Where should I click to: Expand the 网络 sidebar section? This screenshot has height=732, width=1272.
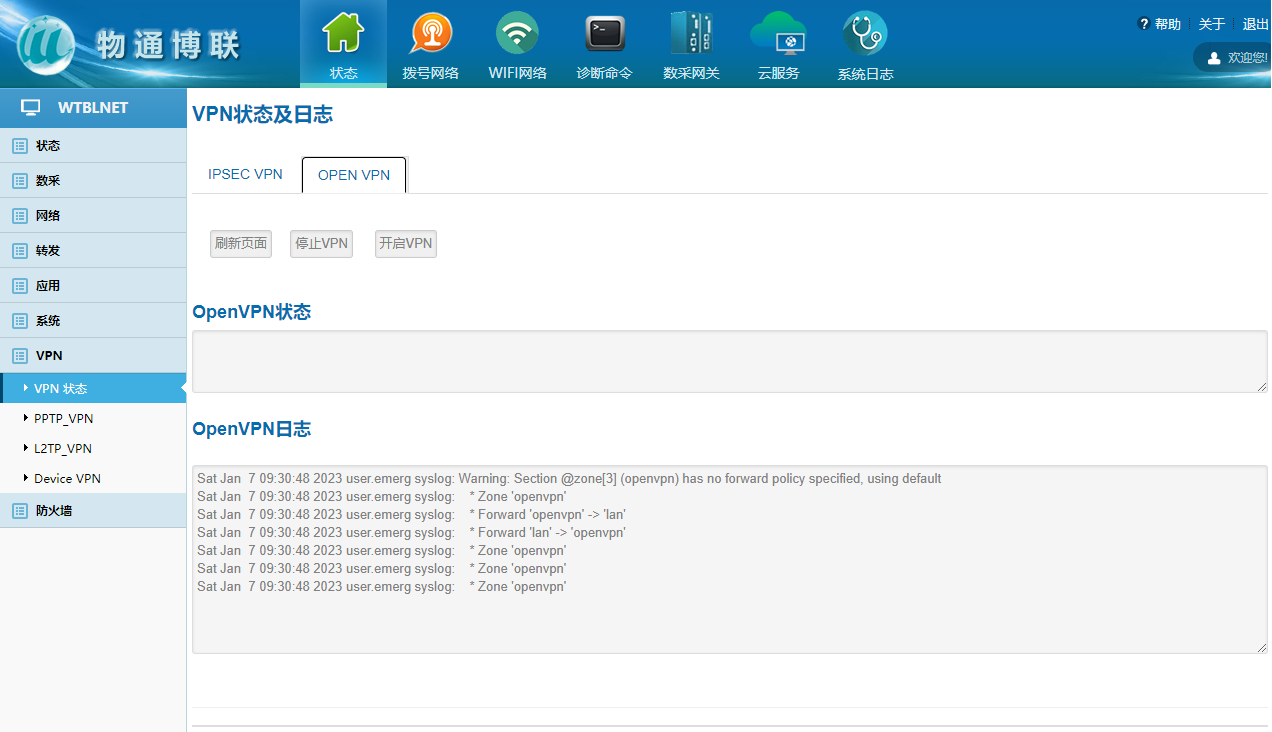click(48, 216)
